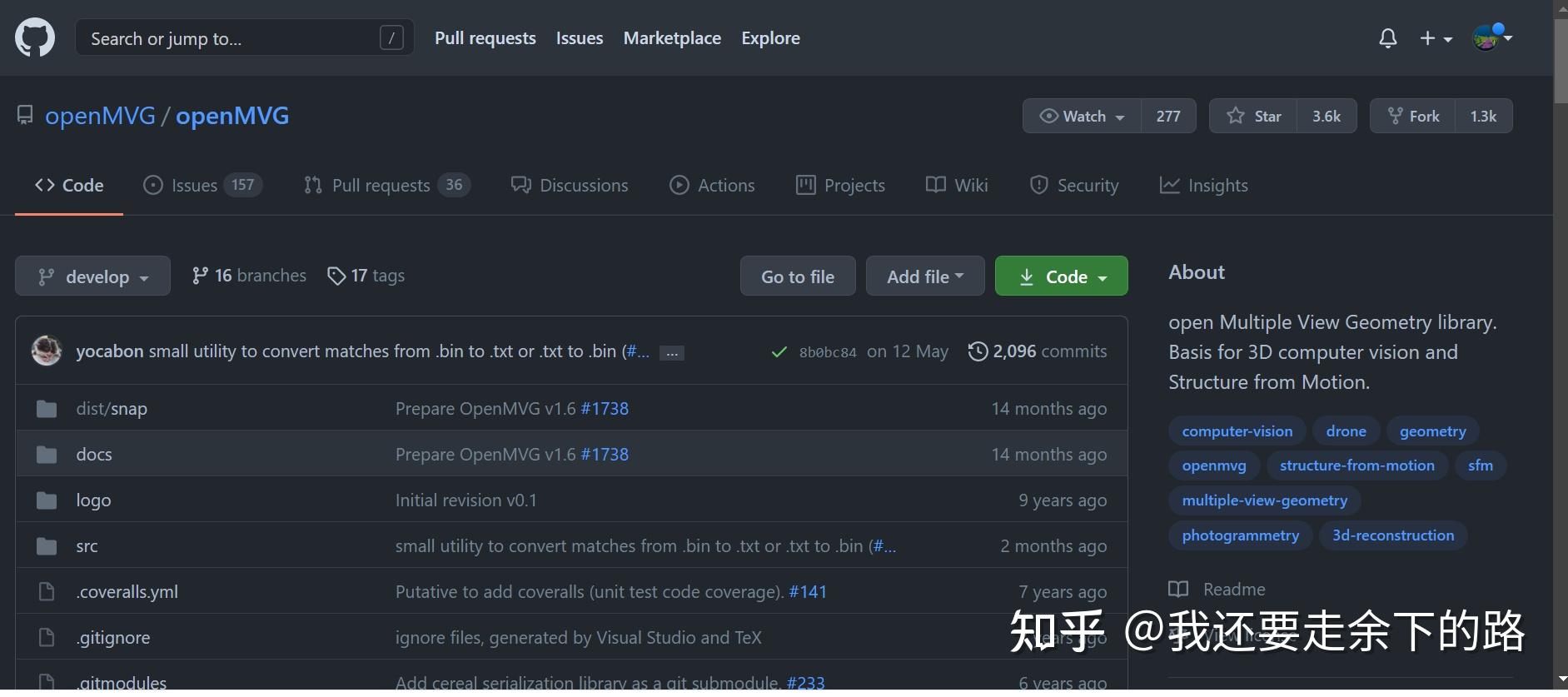Switch to the Issues tab
Image resolution: width=1568 pixels, height=697 pixels.
(202, 185)
